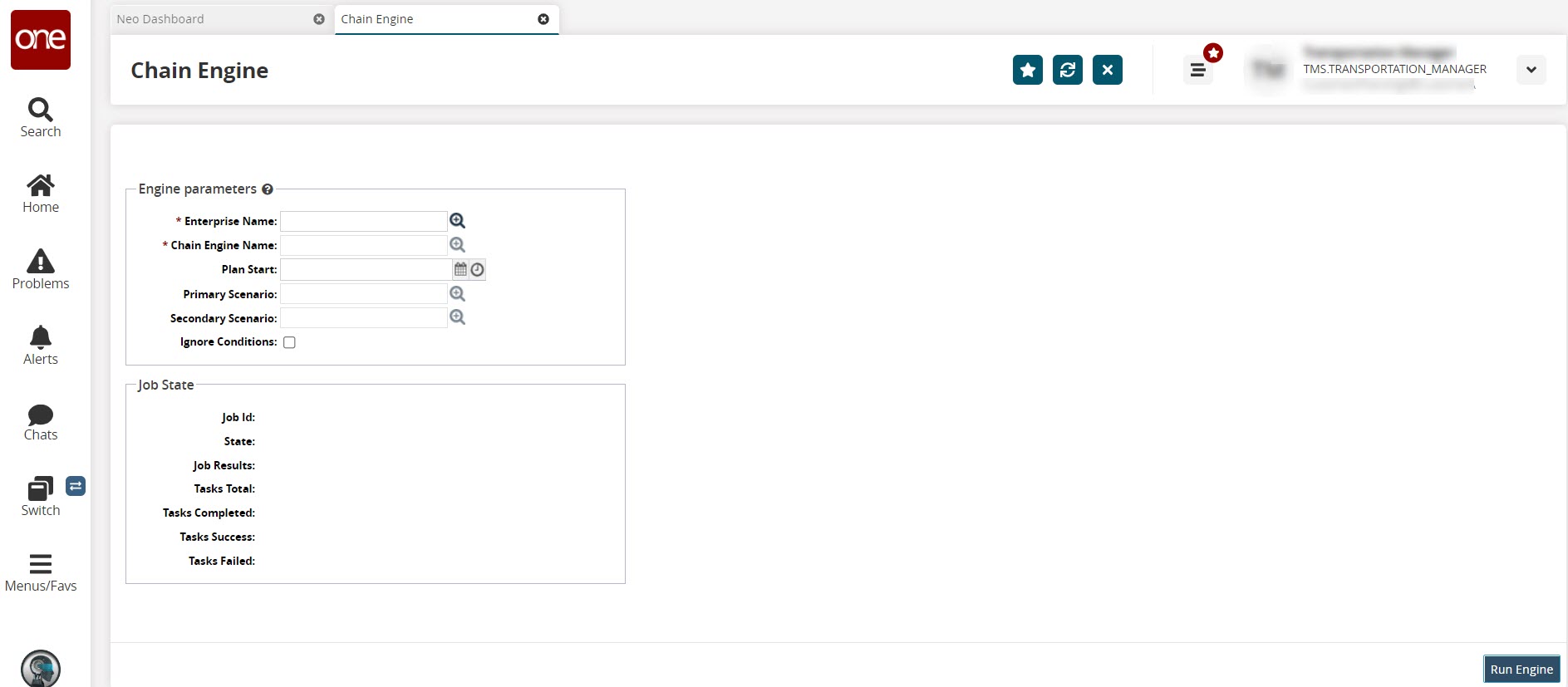Open the Plan Start time clock picker
Screen dimensions: 1568x687
(477, 269)
